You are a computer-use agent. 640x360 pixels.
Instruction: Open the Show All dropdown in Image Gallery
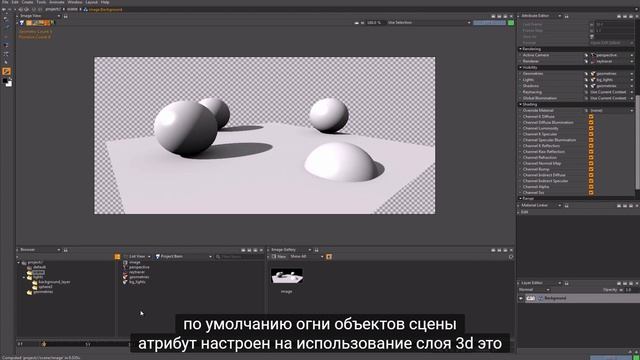click(x=307, y=257)
